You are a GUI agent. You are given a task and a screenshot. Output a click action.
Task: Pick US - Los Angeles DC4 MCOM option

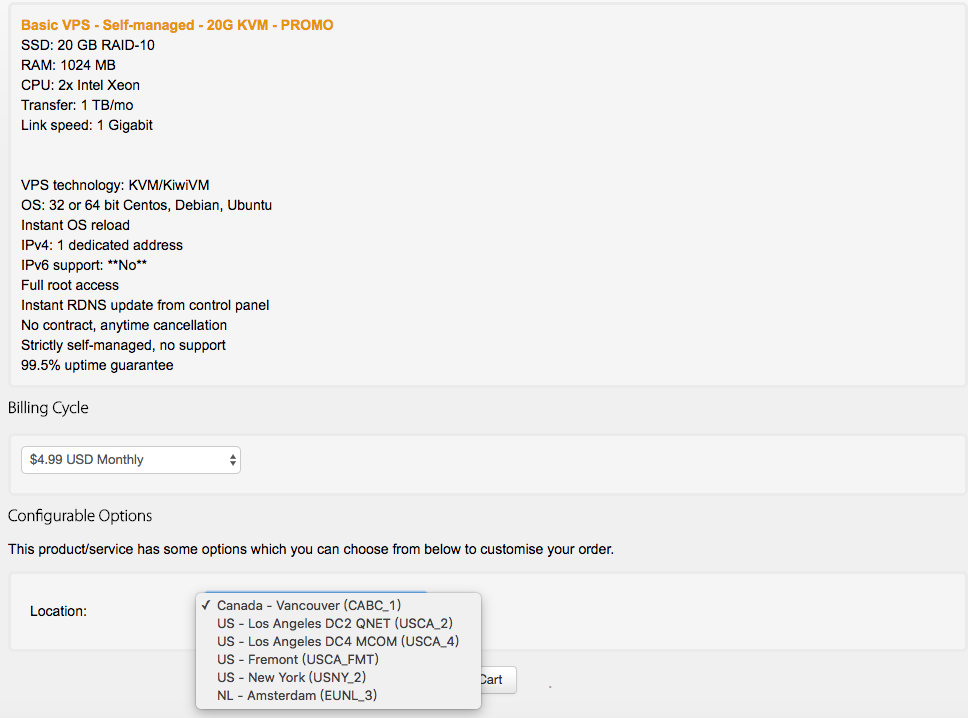click(x=337, y=641)
